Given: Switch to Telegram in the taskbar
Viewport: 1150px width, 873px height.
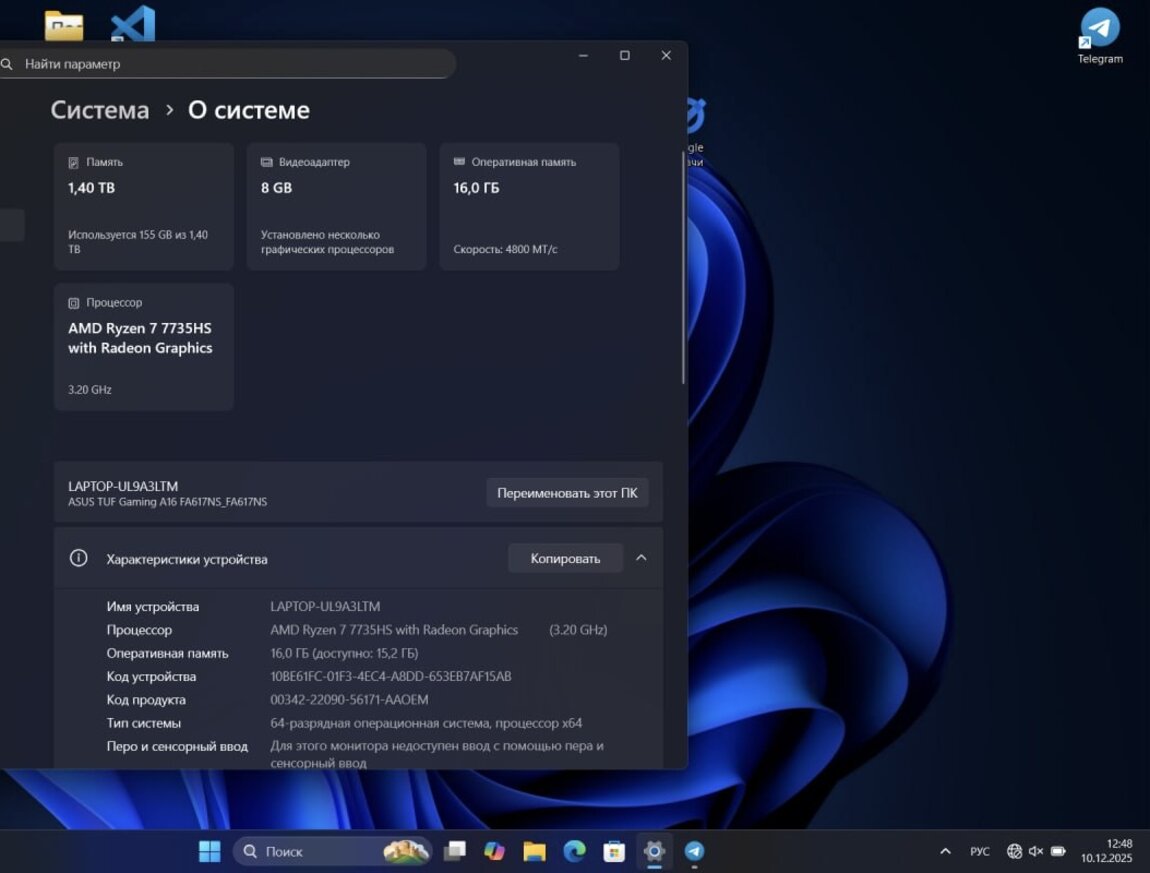Looking at the screenshot, I should click(x=694, y=851).
